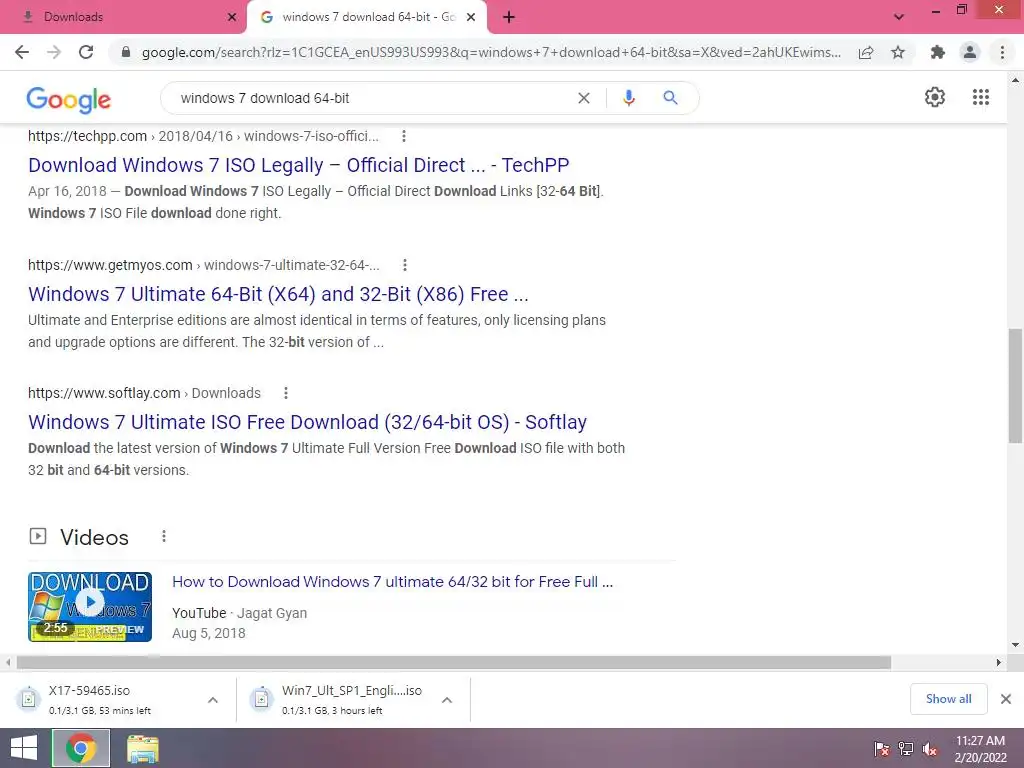The height and width of the screenshot is (768, 1024).
Task: Click the Google logo
Action: click(x=69, y=99)
